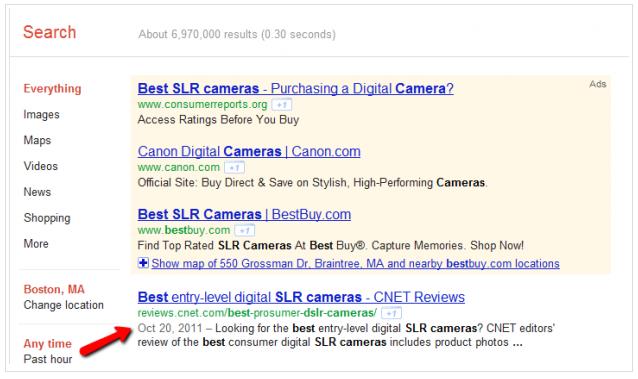The image size is (638, 379).
Task: Click Change location under Boston, MA
Action: click(x=63, y=305)
